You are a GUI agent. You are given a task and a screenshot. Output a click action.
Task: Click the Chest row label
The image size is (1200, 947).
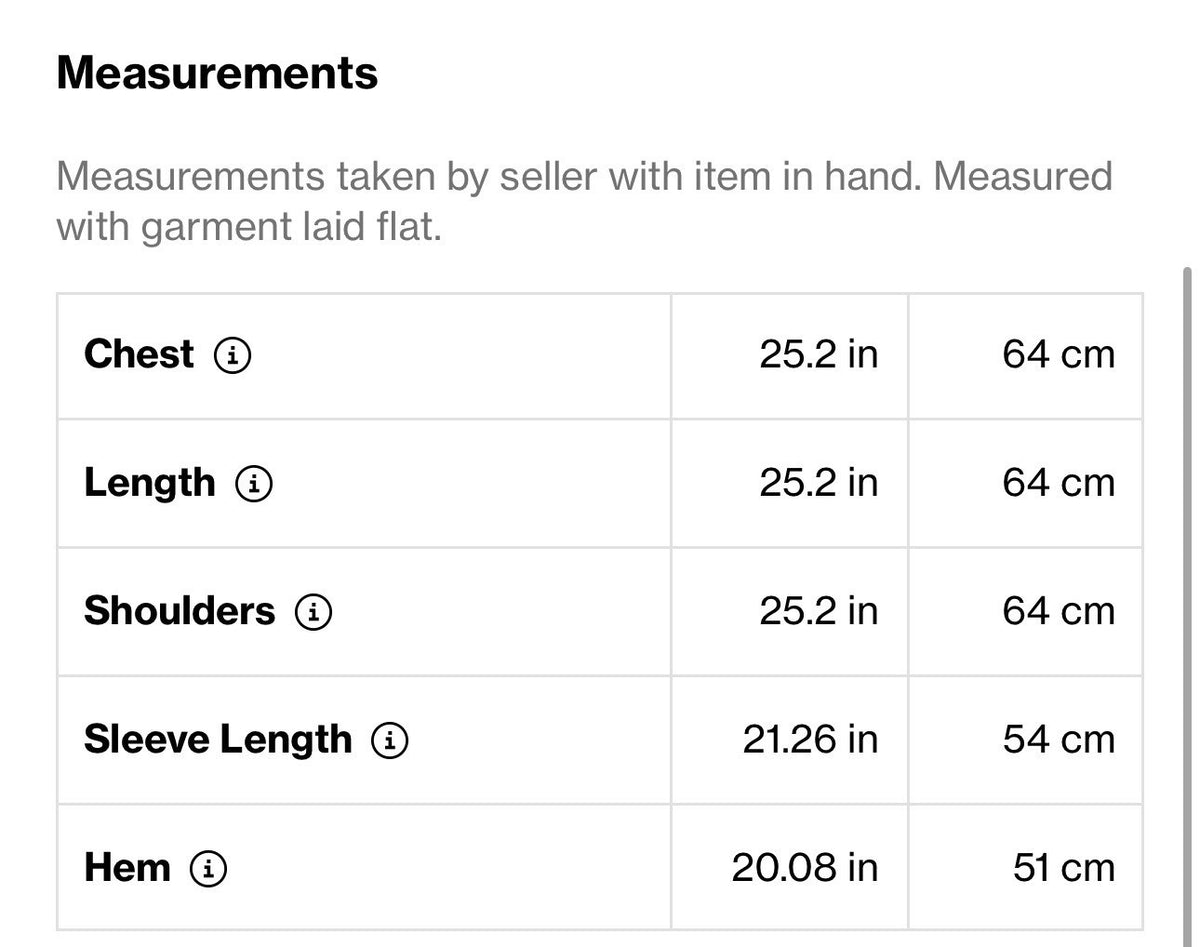tap(139, 354)
